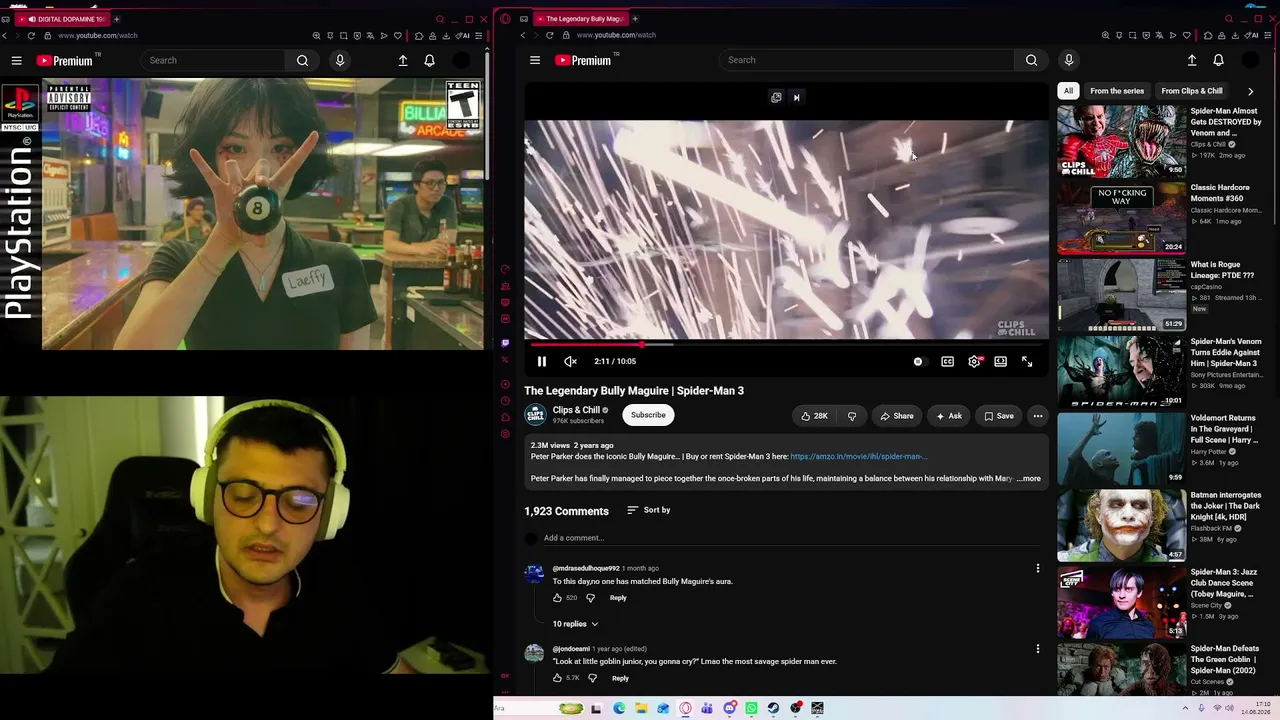
Task: Click the search box in right YouTube window
Action: pyautogui.click(x=868, y=60)
